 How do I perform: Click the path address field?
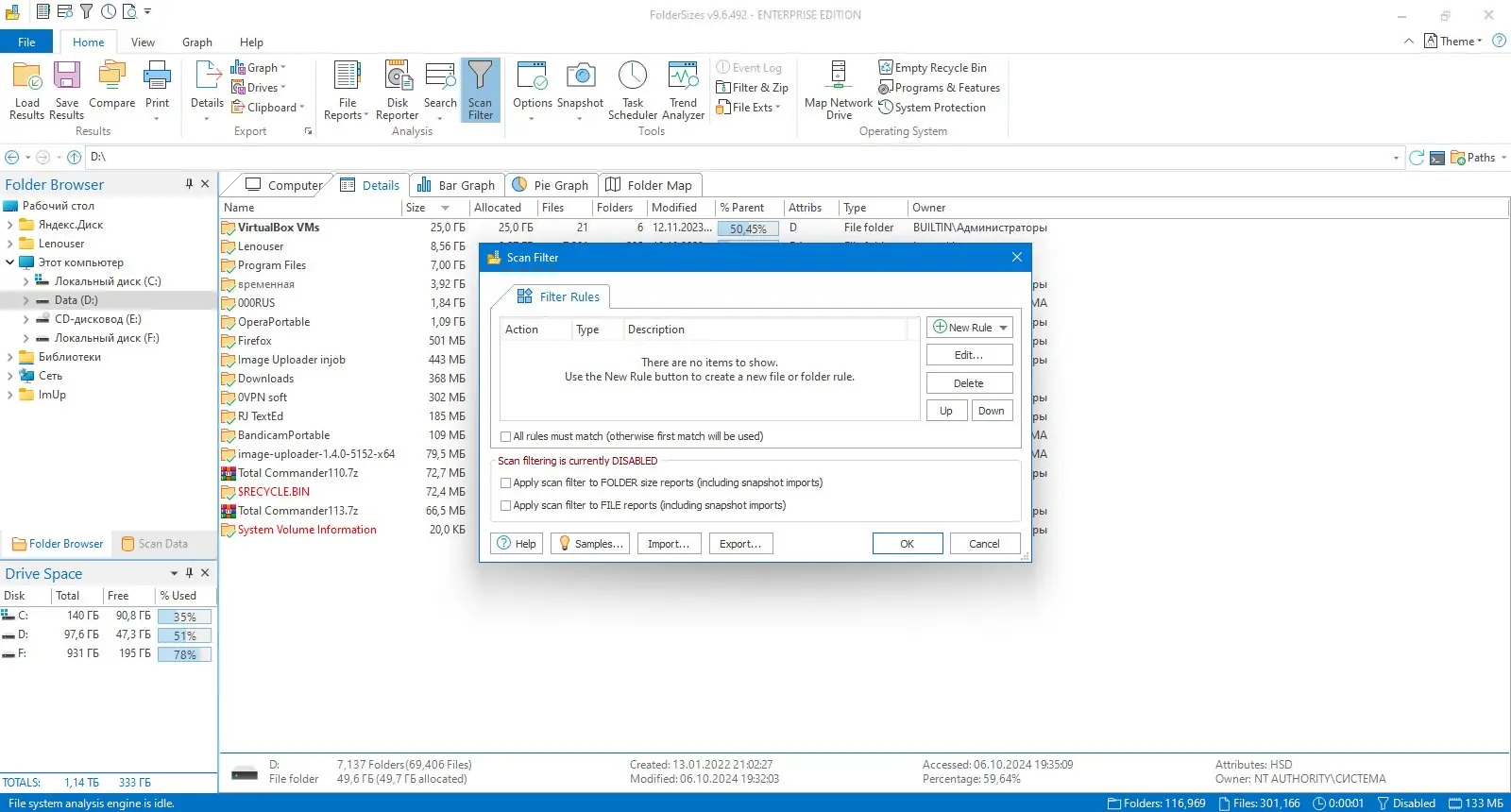(x=744, y=158)
